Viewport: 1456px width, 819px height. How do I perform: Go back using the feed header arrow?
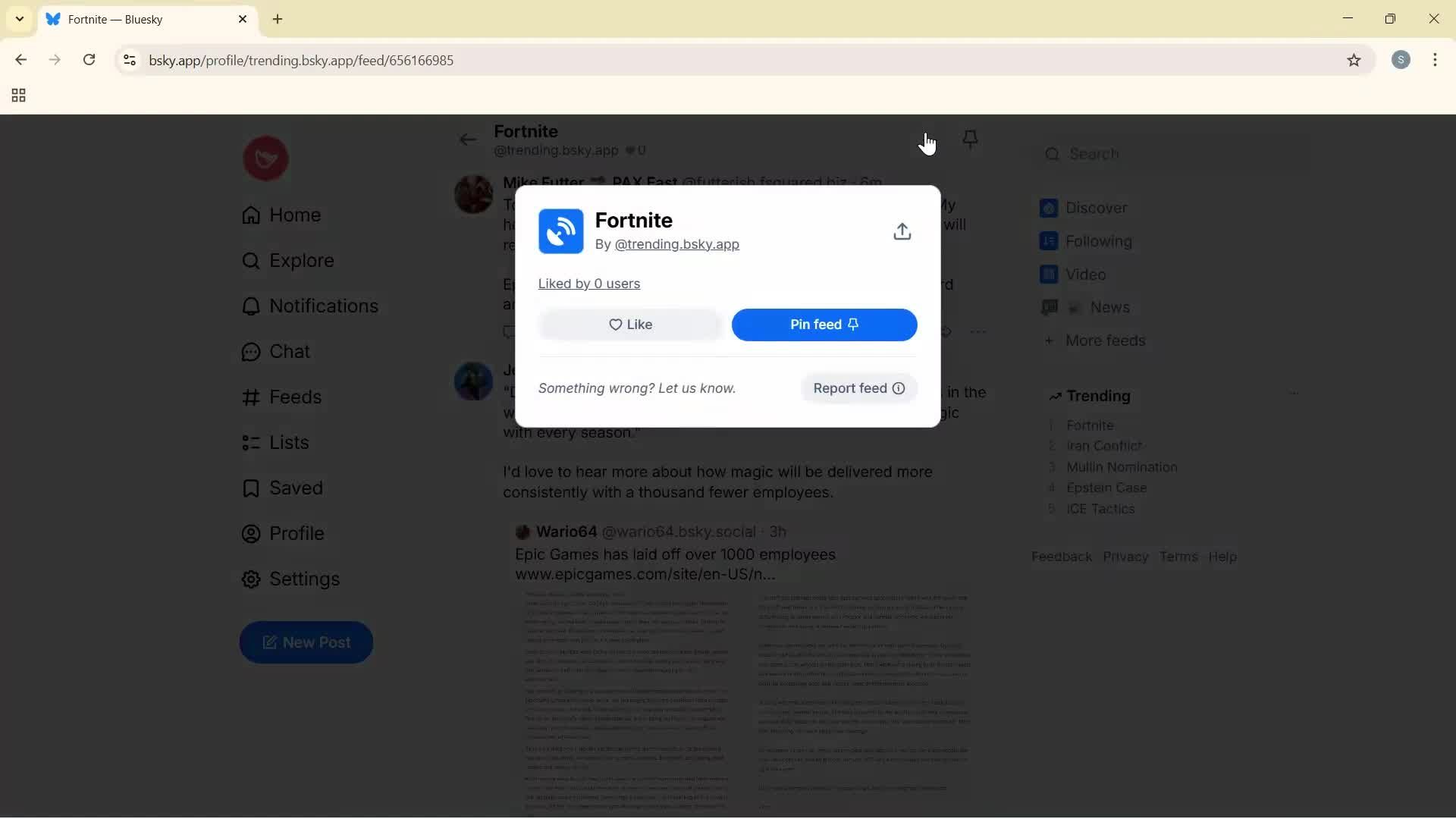click(468, 140)
